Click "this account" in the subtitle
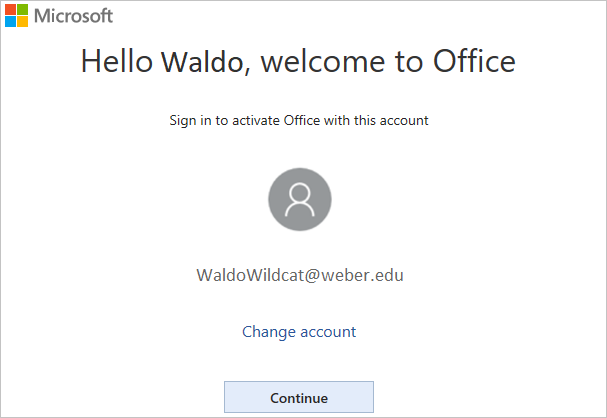Viewport: 607px width, 418px height. [391, 121]
